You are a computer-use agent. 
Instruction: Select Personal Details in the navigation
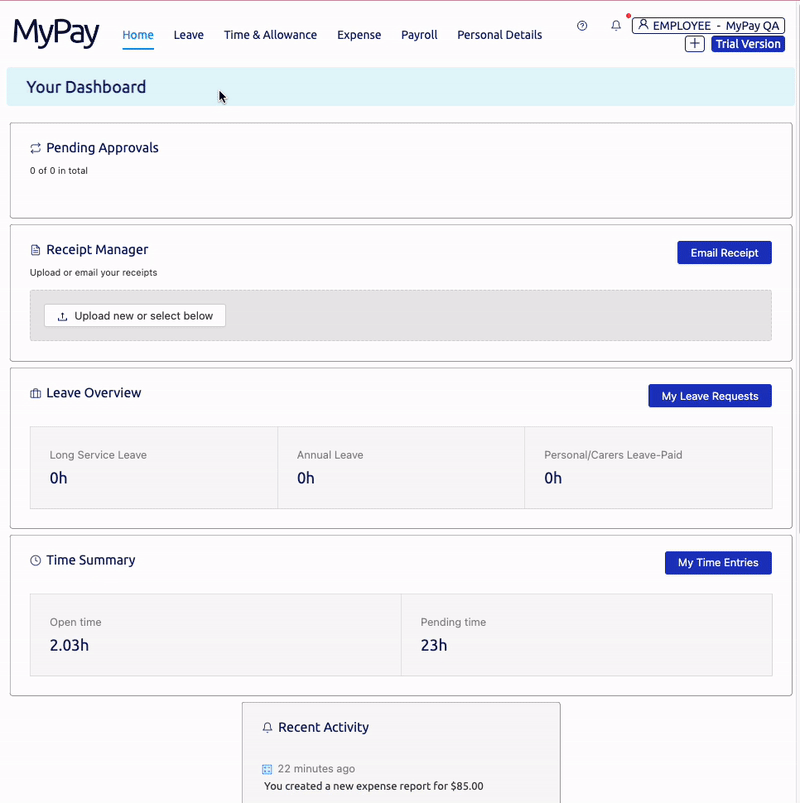tap(499, 35)
